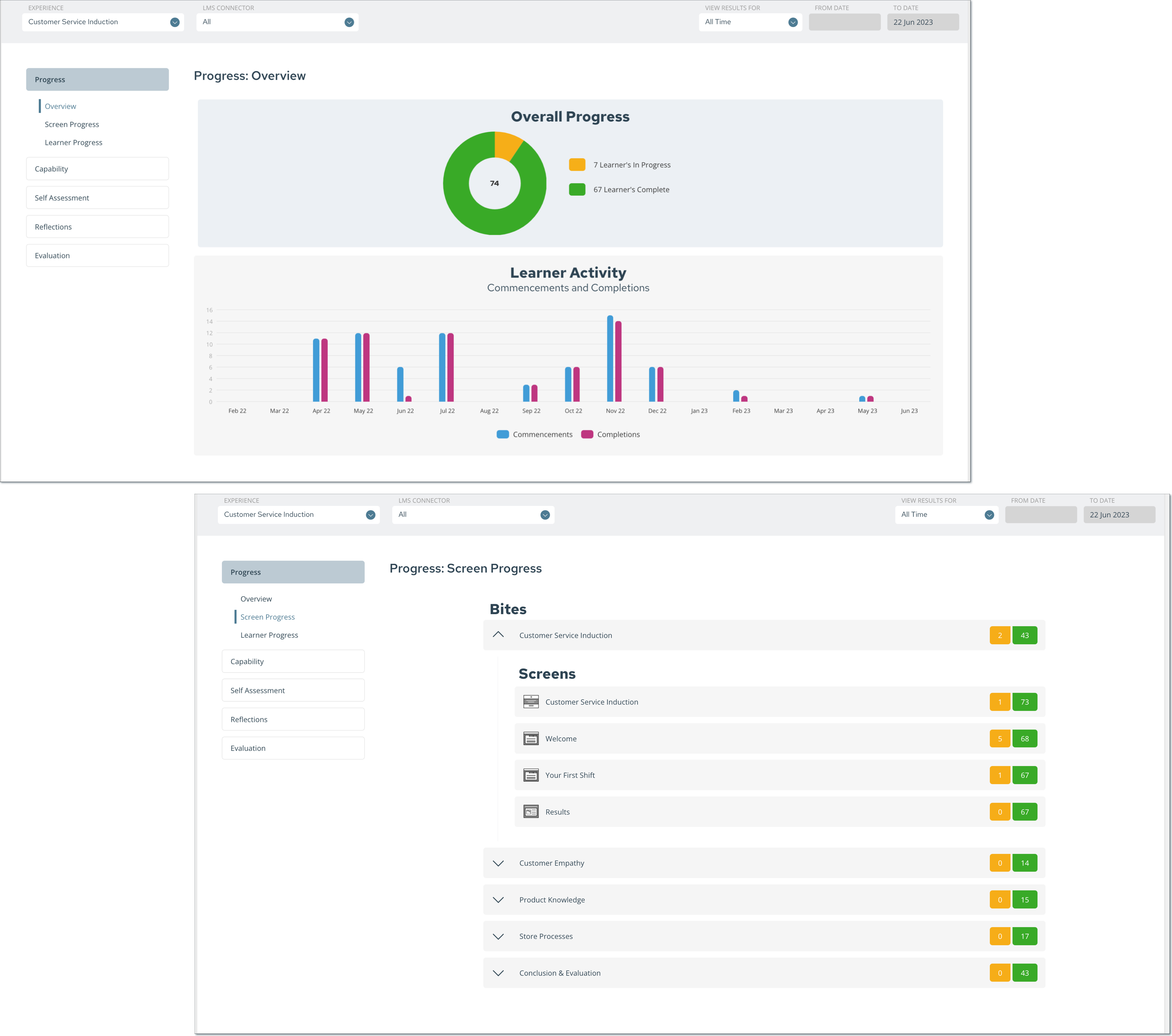
Task: Click To Date field in Screen Progress window
Action: [1119, 515]
